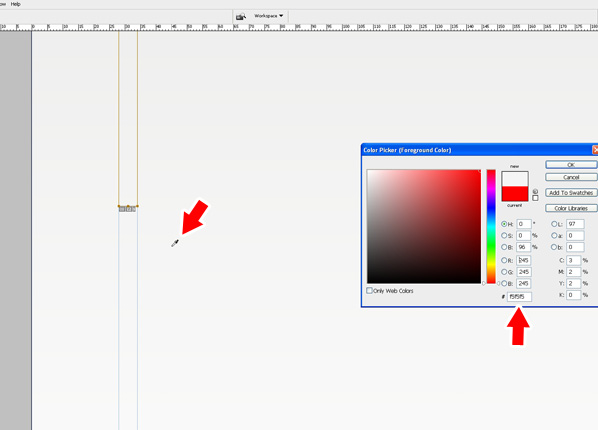
Task: Click the red current color swatch
Action: pyautogui.click(x=515, y=193)
